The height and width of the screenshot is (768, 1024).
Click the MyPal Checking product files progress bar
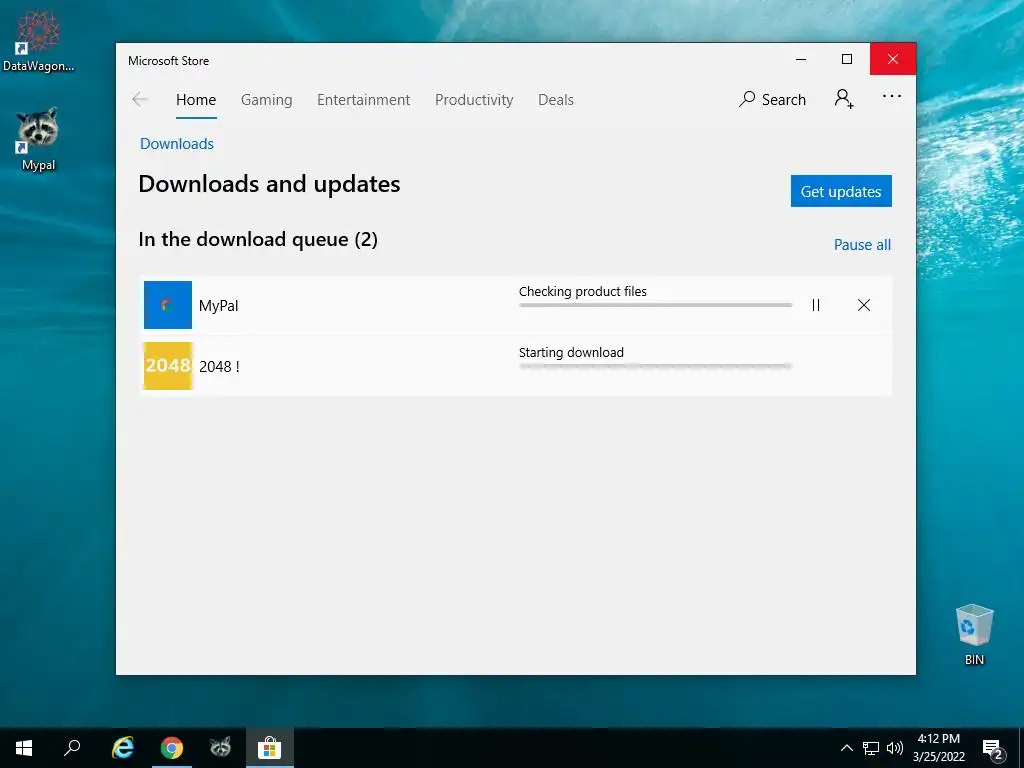click(655, 305)
